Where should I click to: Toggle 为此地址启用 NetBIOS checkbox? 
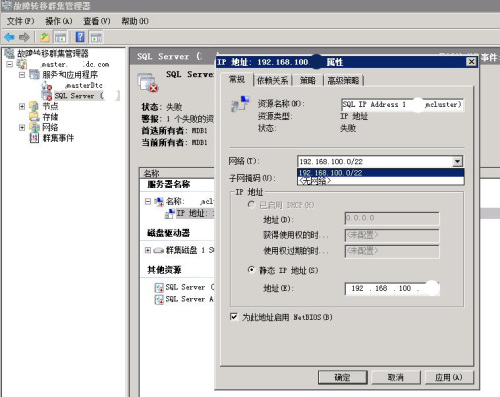coord(234,317)
